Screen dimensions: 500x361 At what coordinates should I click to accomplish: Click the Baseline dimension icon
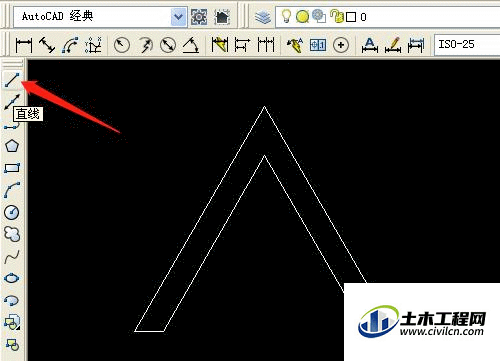tap(242, 45)
